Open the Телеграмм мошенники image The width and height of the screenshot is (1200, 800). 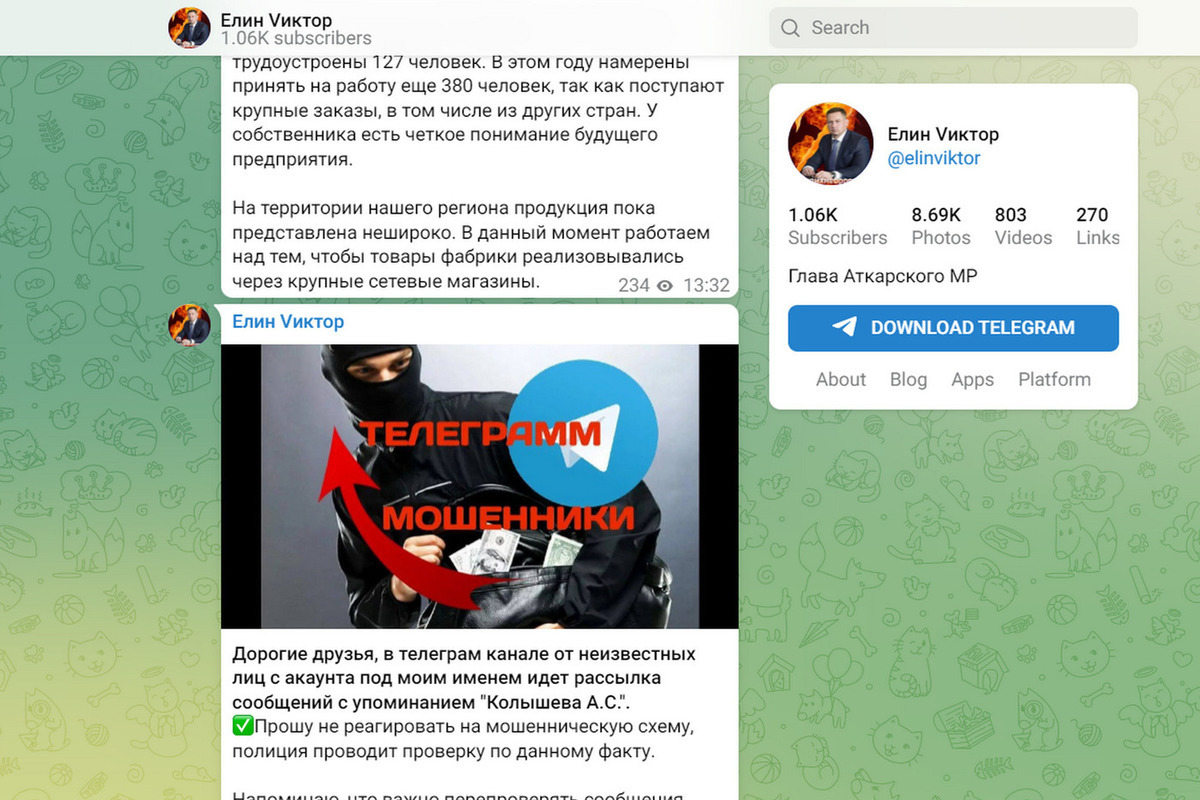[x=480, y=486]
